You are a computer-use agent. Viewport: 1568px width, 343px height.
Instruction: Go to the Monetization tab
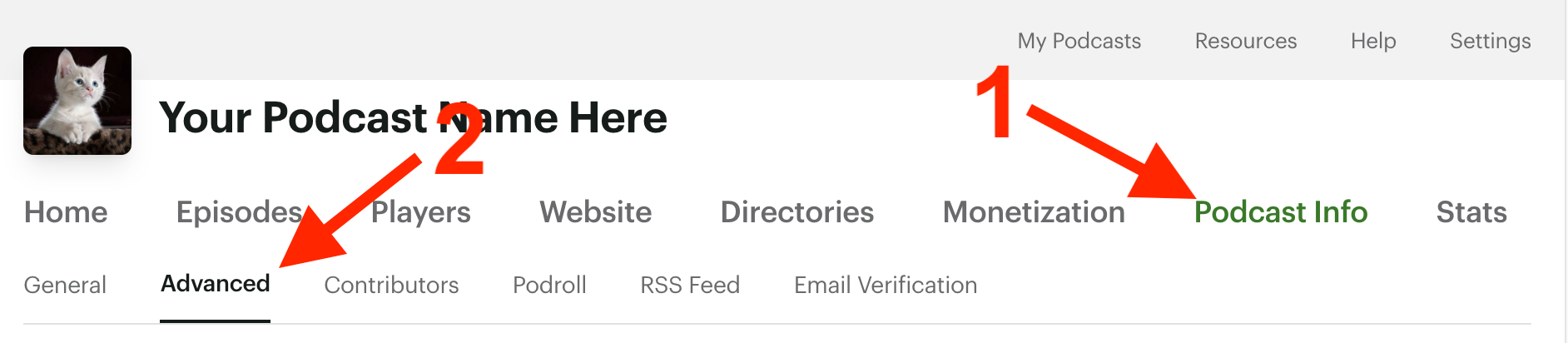[x=1034, y=212]
